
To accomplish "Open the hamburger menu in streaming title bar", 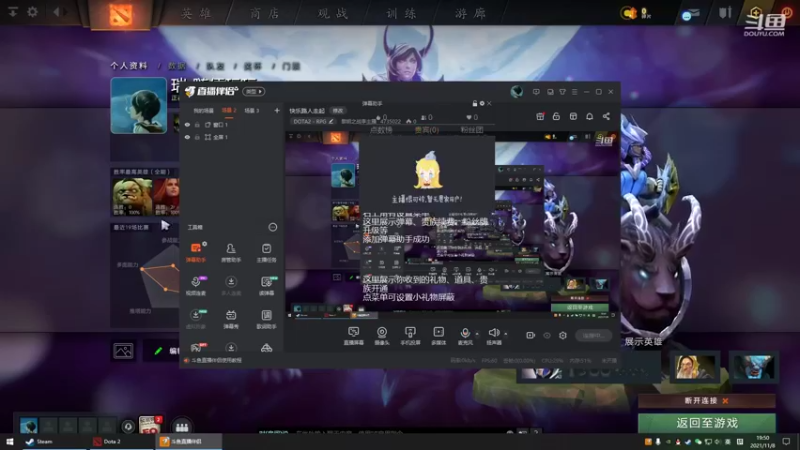I will click(574, 92).
